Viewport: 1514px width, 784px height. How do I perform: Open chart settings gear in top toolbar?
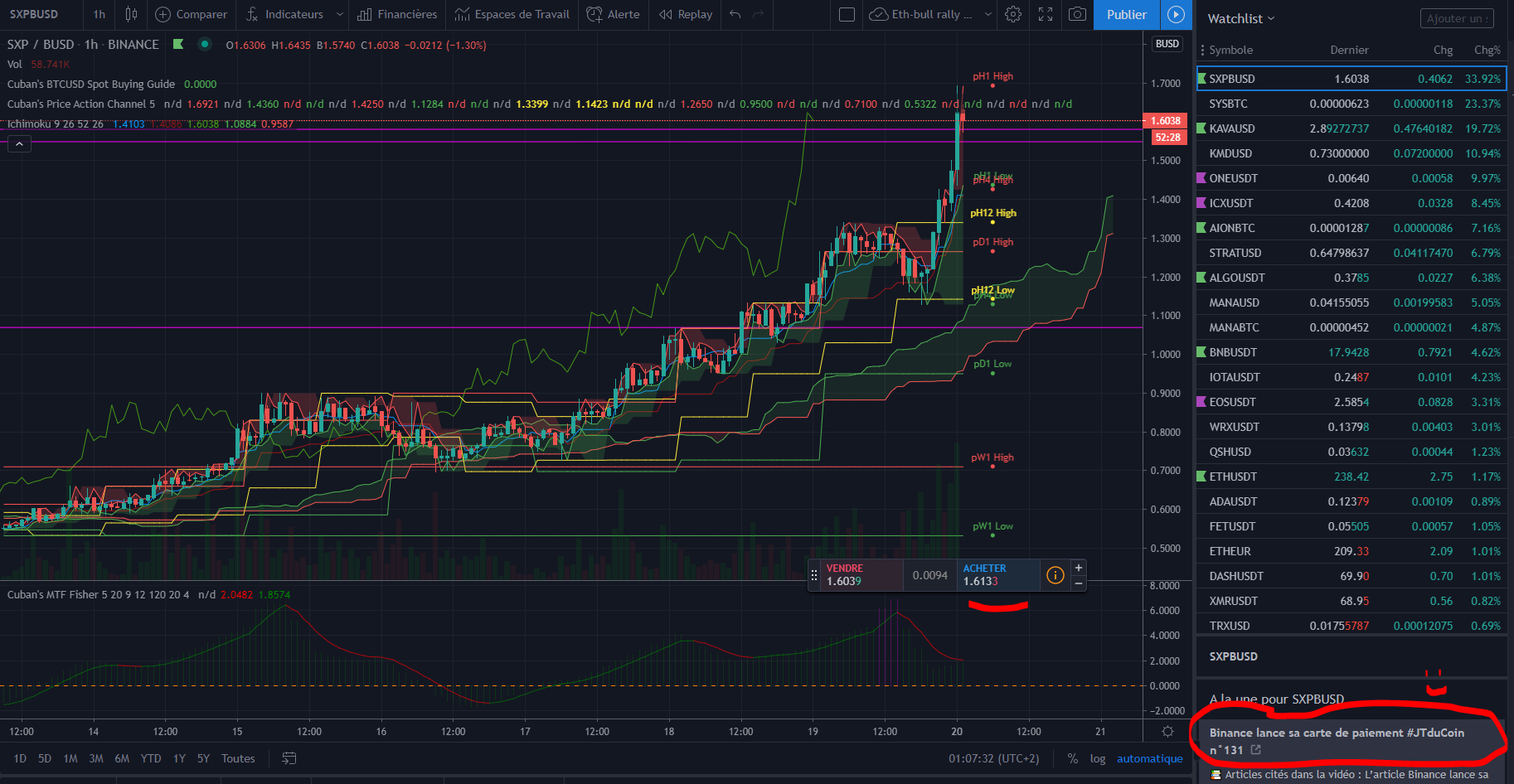pyautogui.click(x=1013, y=14)
